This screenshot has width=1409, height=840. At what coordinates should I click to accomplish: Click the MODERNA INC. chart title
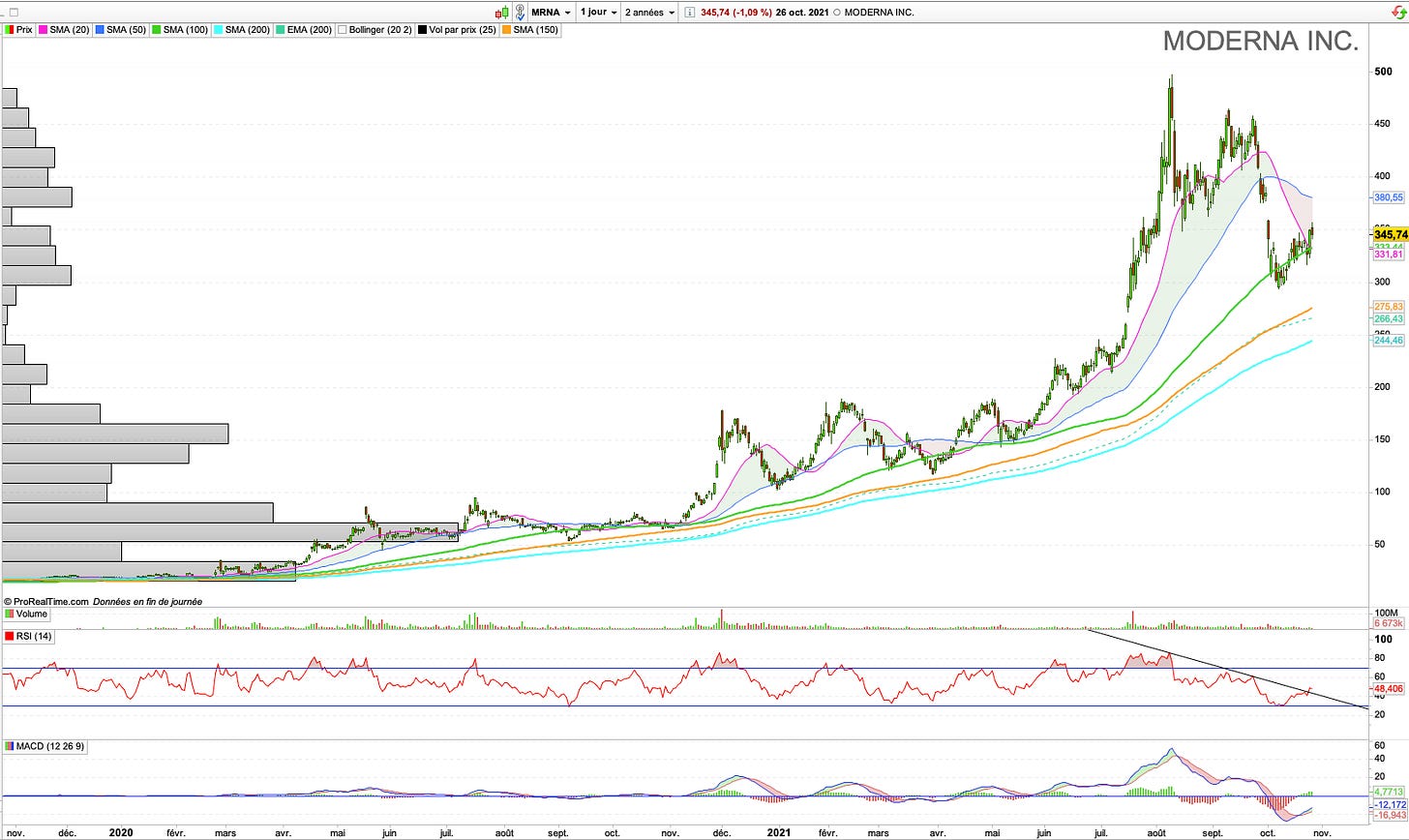click(x=1260, y=41)
